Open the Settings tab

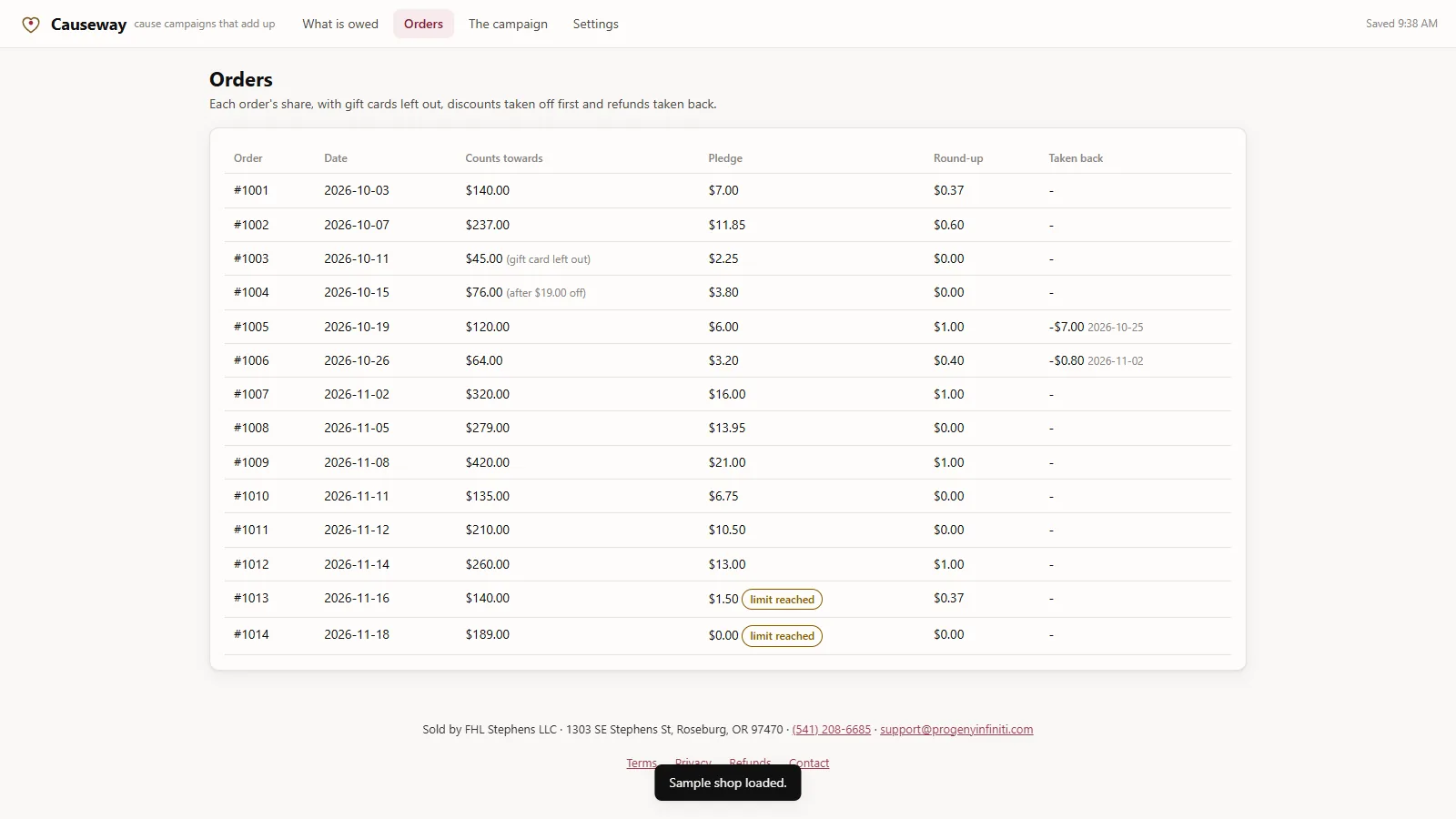coord(595,24)
